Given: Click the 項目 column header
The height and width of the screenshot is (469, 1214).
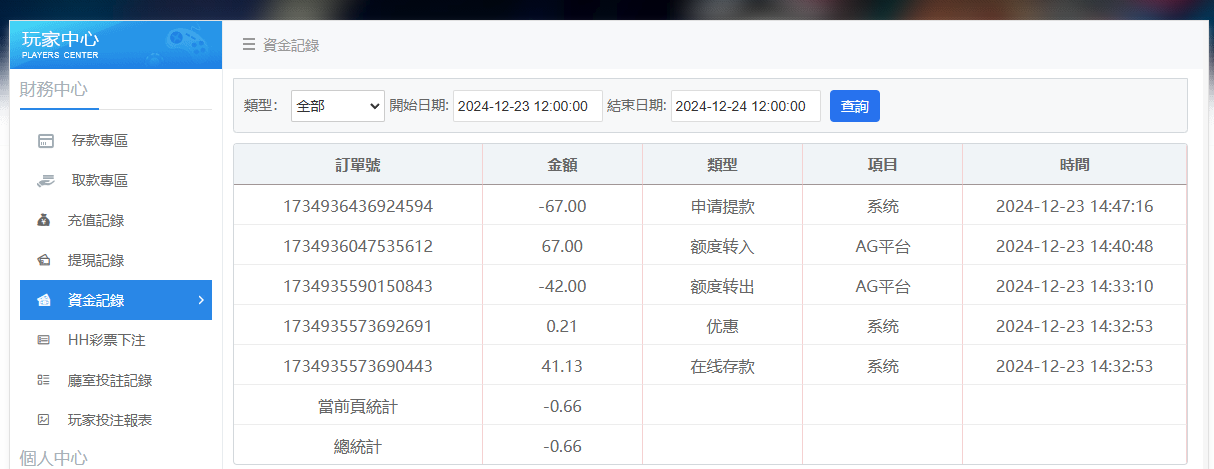Looking at the screenshot, I should point(882,165).
